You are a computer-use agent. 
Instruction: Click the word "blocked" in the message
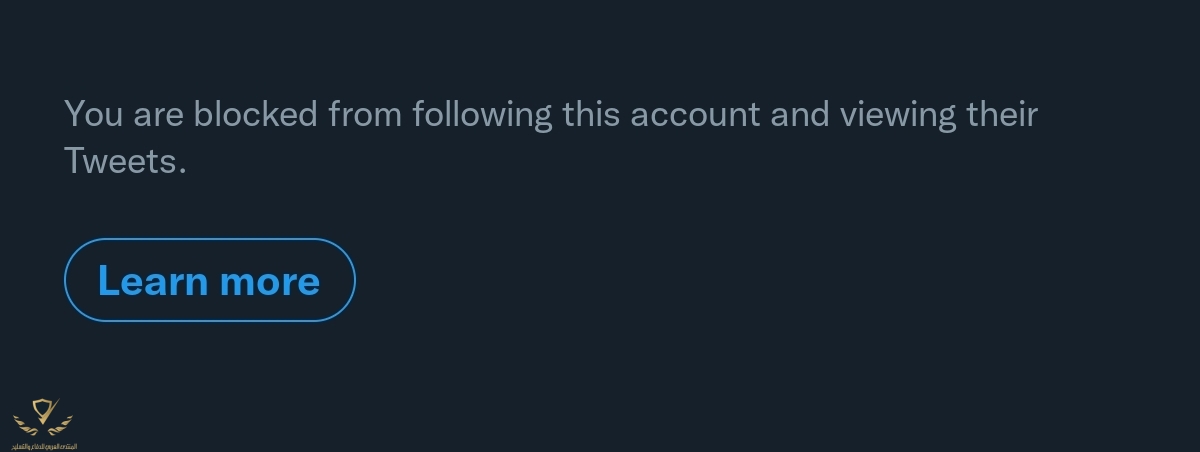(256, 114)
